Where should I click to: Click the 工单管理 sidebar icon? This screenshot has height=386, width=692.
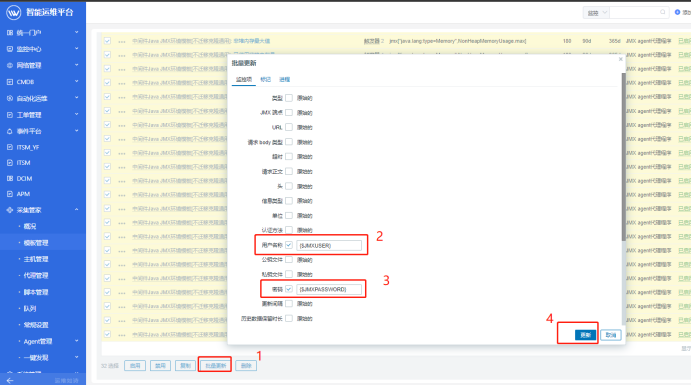click(x=10, y=115)
